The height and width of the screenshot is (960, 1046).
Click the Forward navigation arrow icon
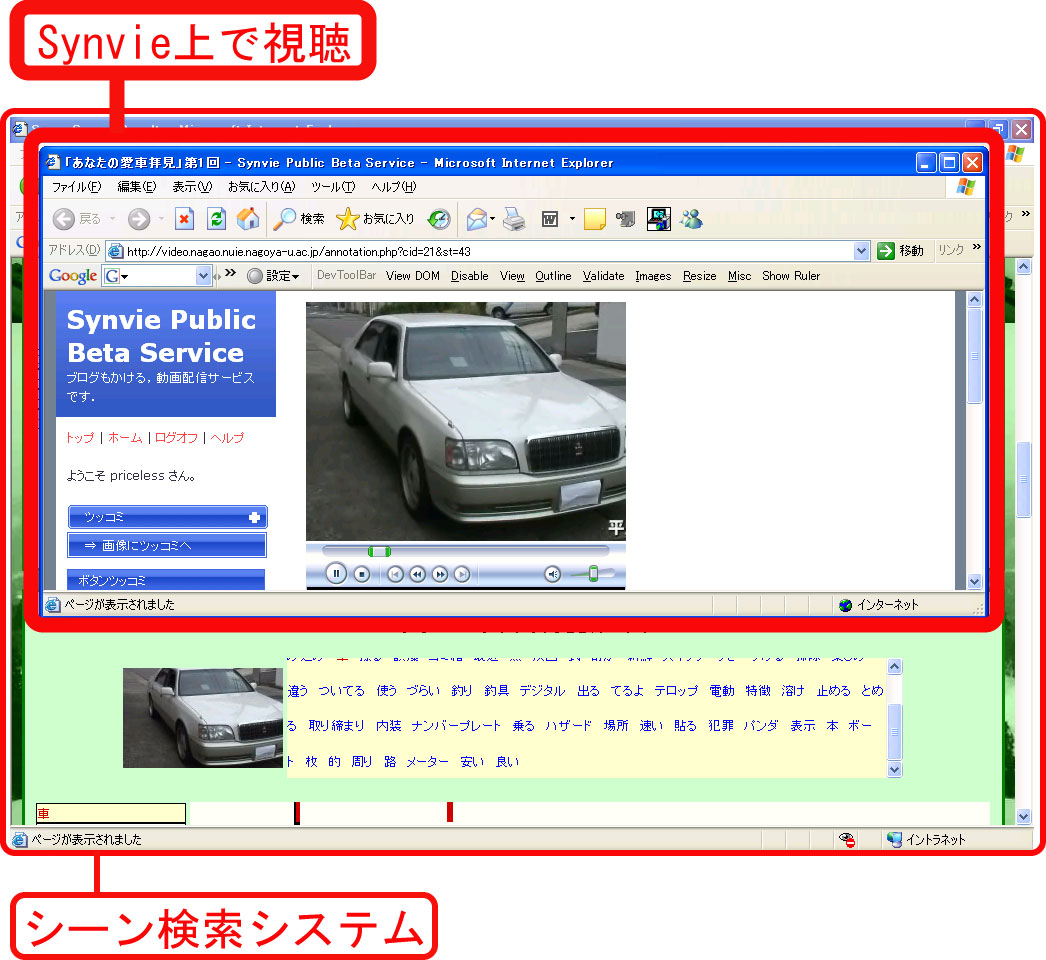(x=139, y=219)
